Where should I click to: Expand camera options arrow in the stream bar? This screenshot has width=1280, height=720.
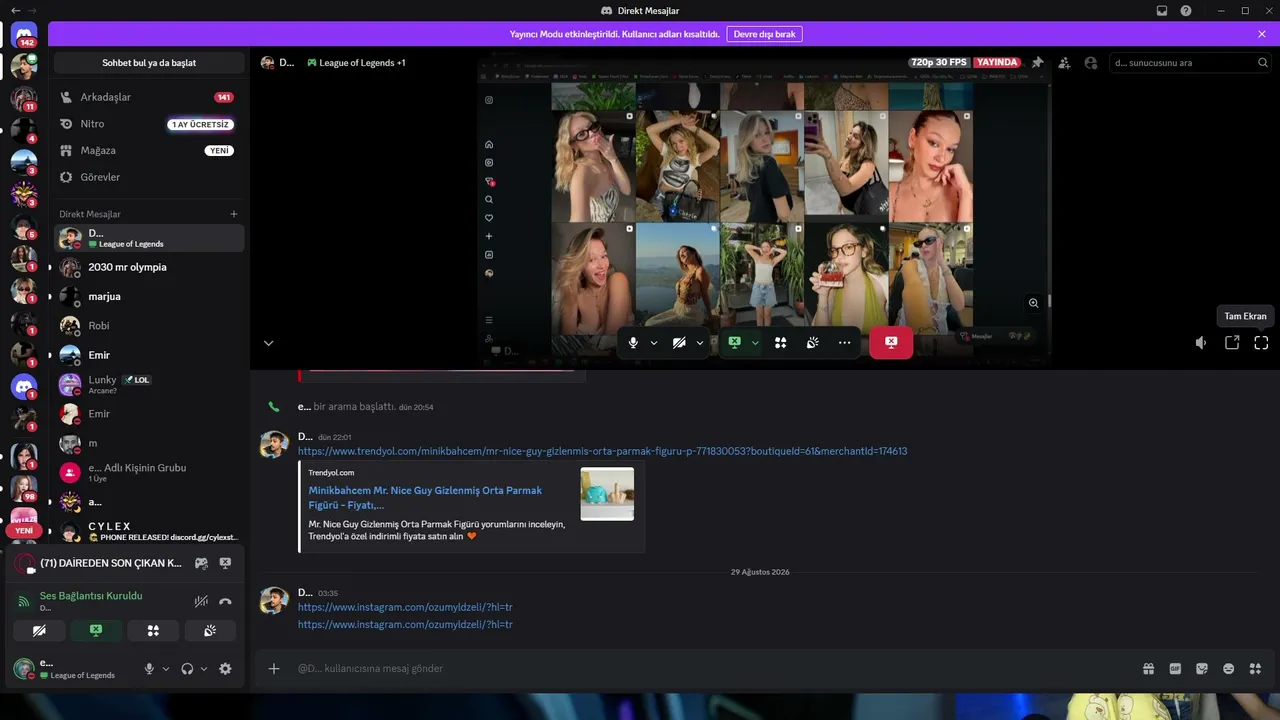tap(700, 342)
